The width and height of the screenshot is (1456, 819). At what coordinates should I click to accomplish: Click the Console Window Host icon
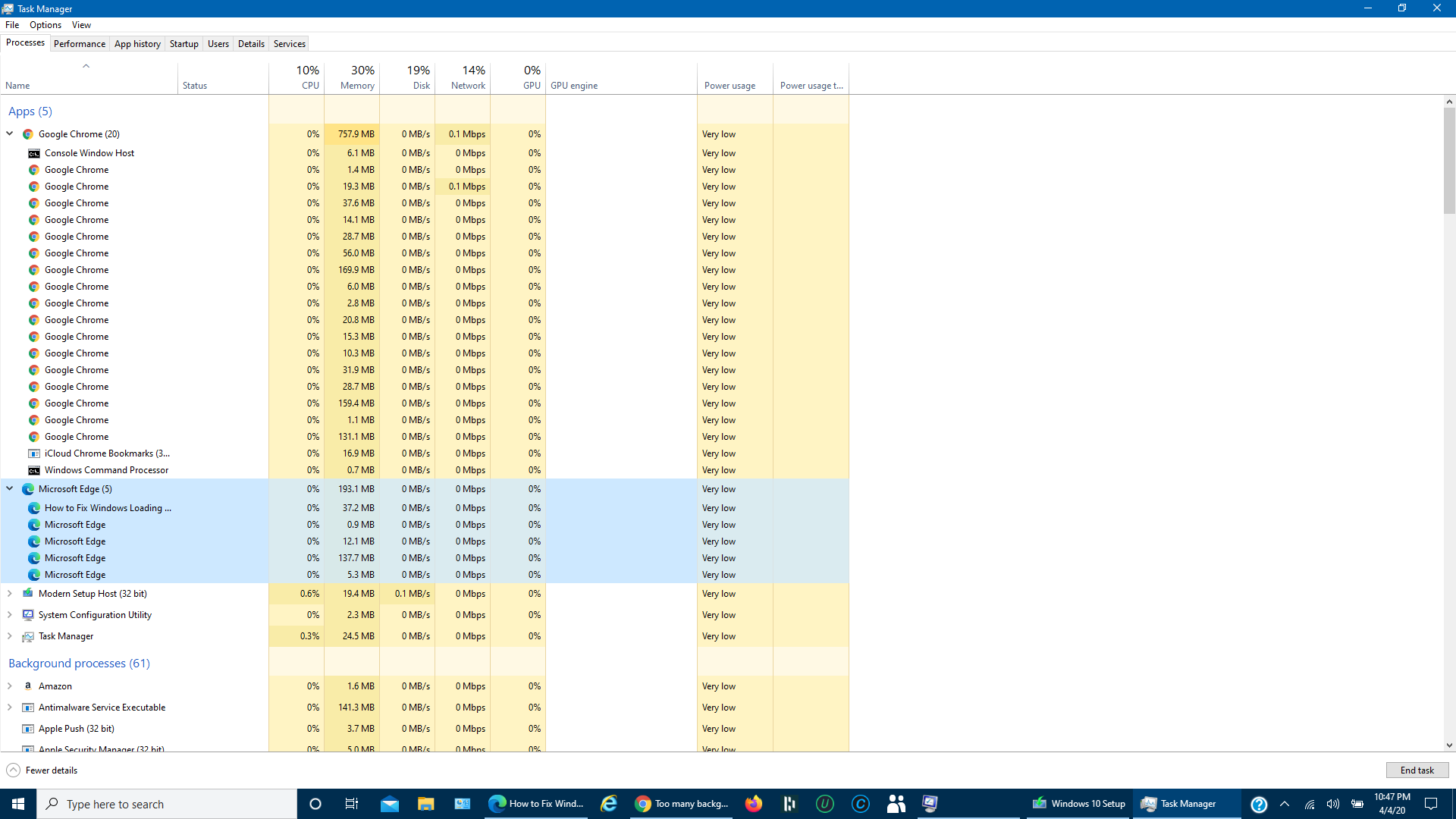point(34,153)
